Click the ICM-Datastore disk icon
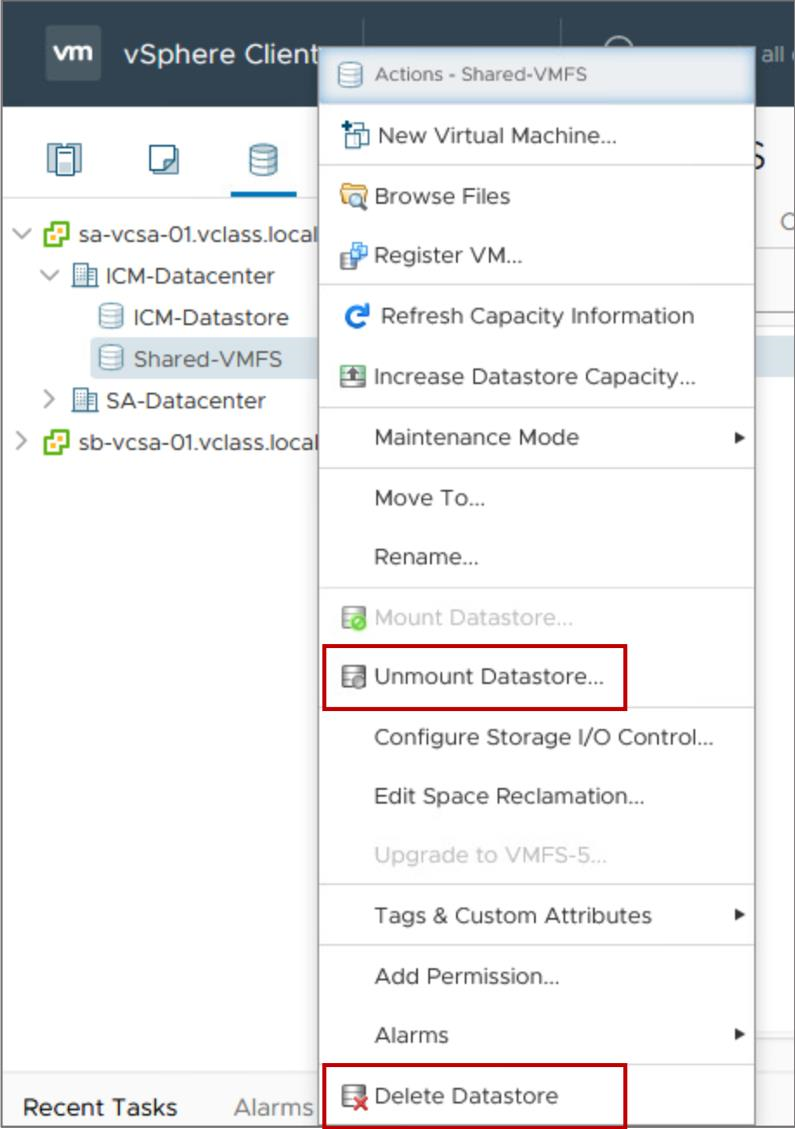Screen dimensions: 795x1129 (x=110, y=316)
